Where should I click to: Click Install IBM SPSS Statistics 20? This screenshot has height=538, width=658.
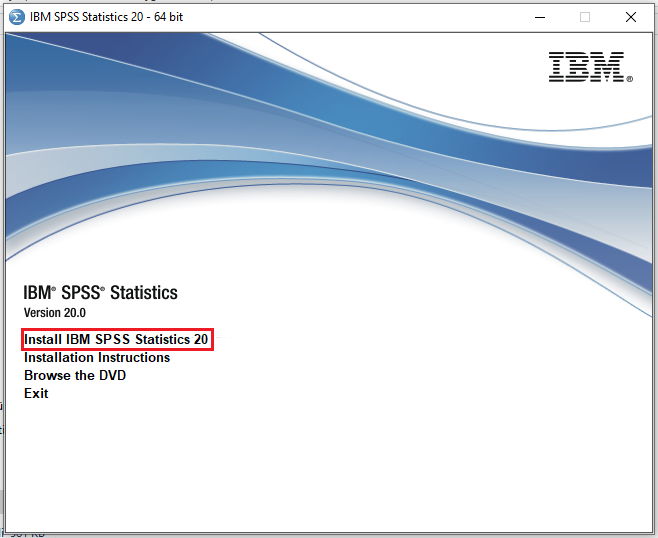[116, 340]
